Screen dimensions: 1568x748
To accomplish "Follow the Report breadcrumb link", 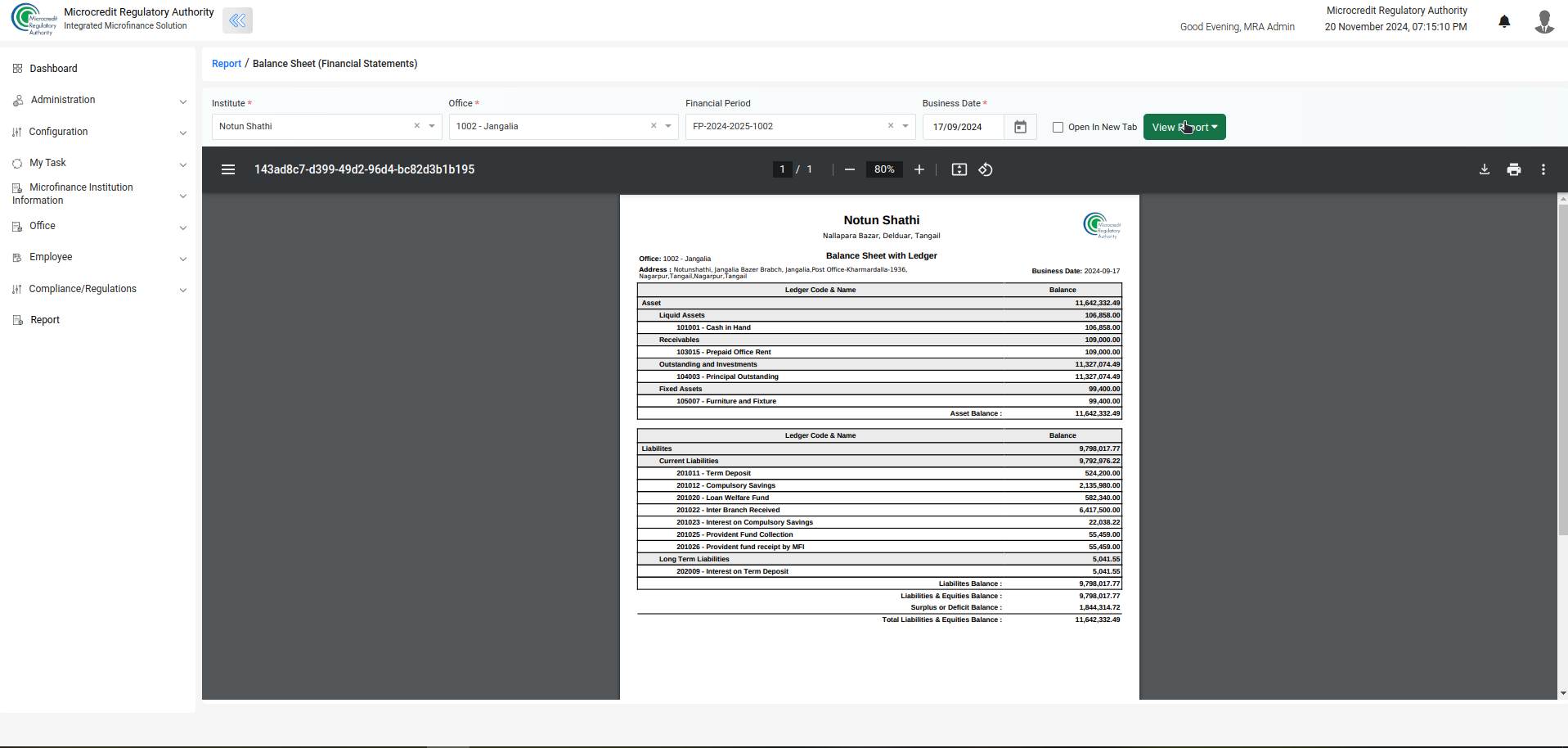I will click(x=227, y=64).
